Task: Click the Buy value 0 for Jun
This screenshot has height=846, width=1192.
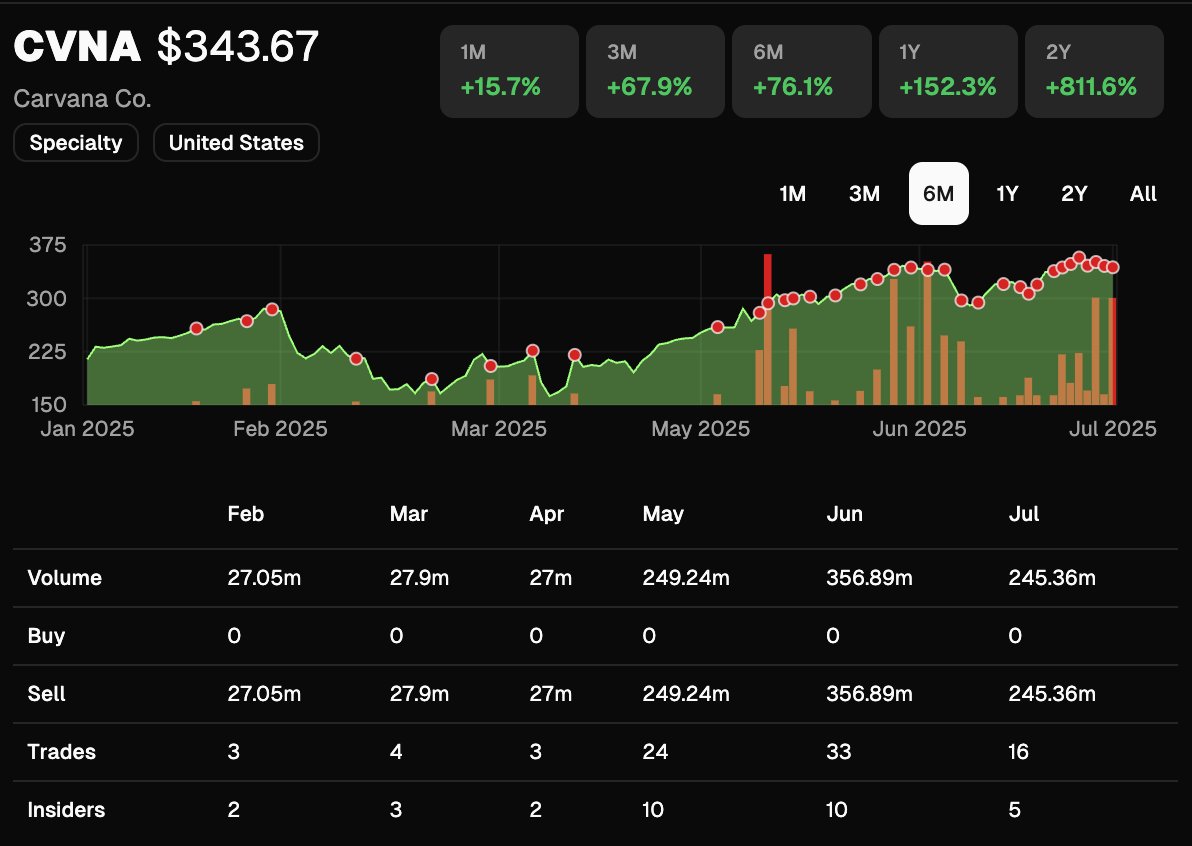Action: (x=833, y=636)
